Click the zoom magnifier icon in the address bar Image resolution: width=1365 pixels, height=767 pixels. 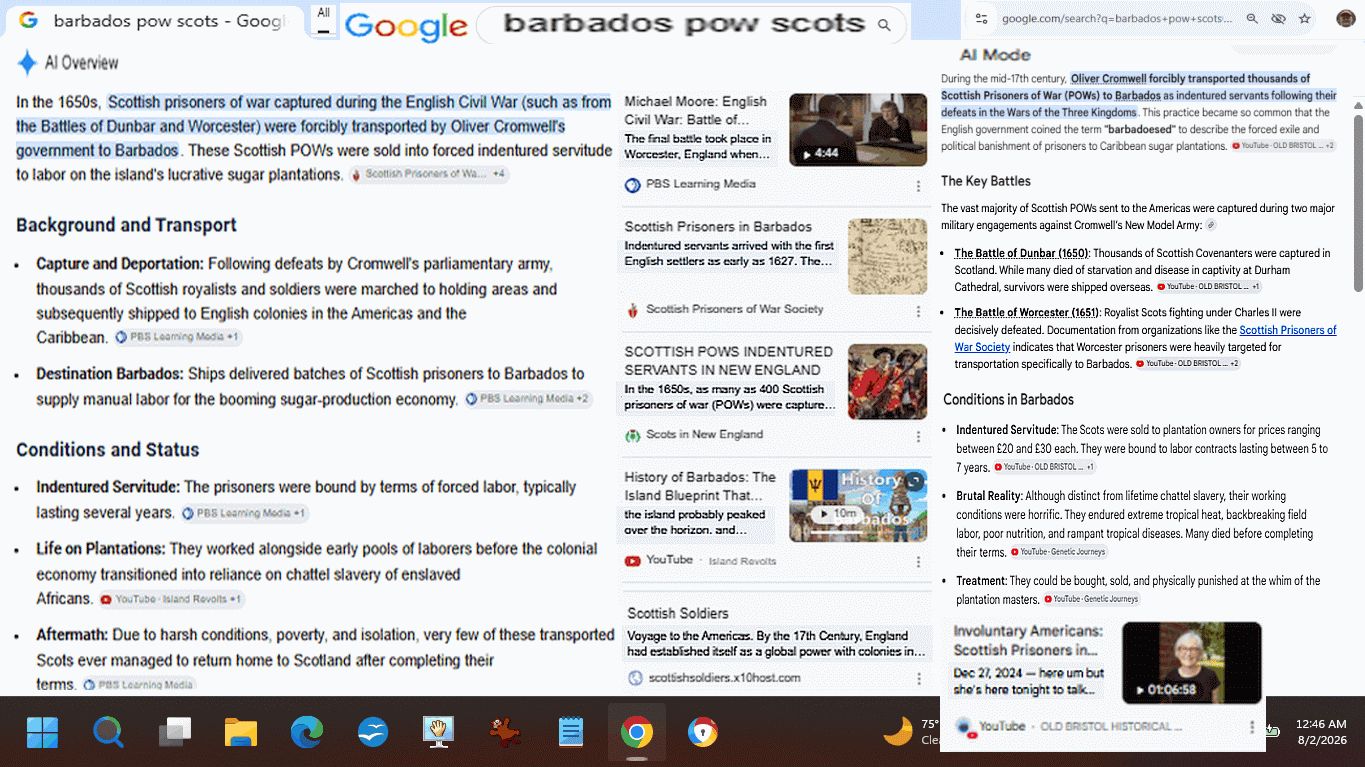click(1252, 19)
